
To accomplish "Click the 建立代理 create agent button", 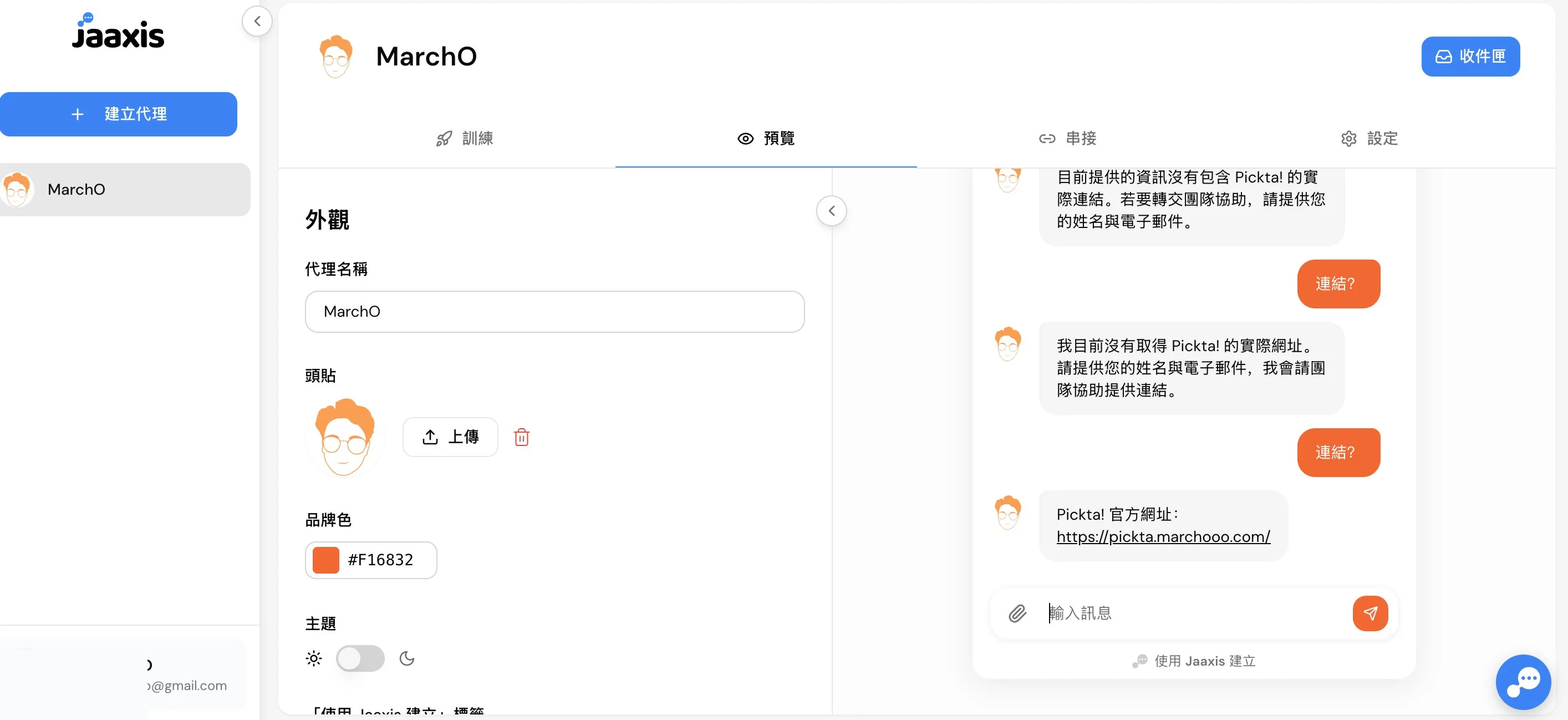I will (118, 114).
